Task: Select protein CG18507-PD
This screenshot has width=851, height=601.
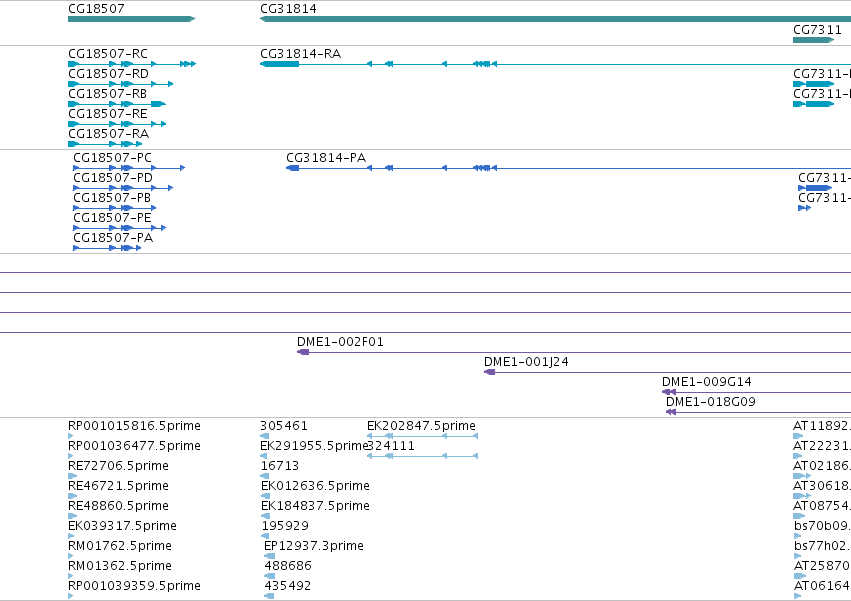Action: (x=123, y=188)
